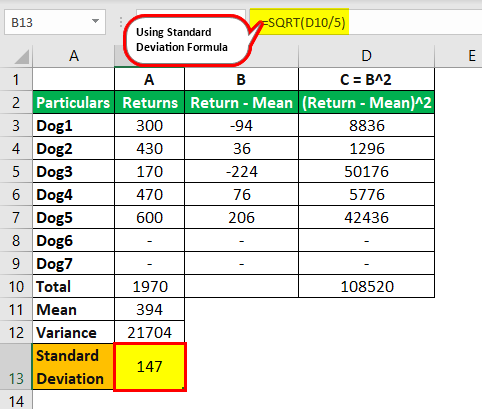The width and height of the screenshot is (482, 409).
Task: Click the Return - Mean header cell
Action: [241, 102]
